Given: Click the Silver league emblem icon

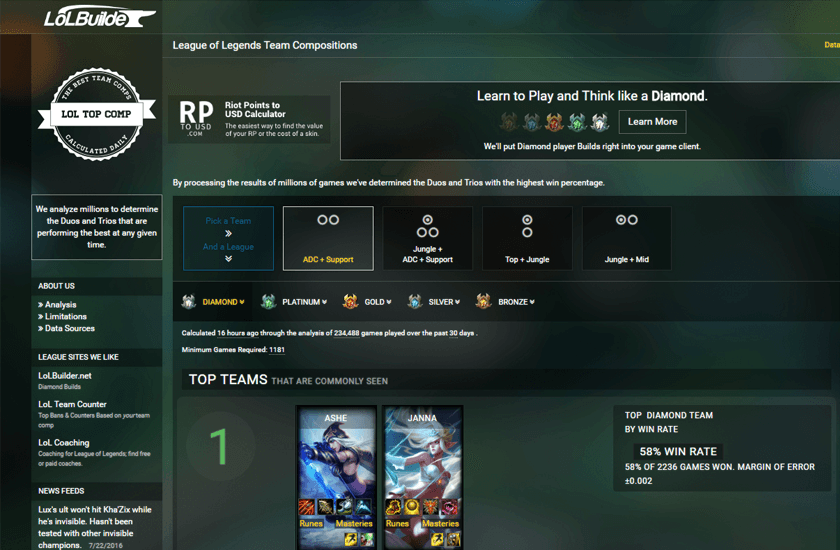Looking at the screenshot, I should click(x=415, y=302).
